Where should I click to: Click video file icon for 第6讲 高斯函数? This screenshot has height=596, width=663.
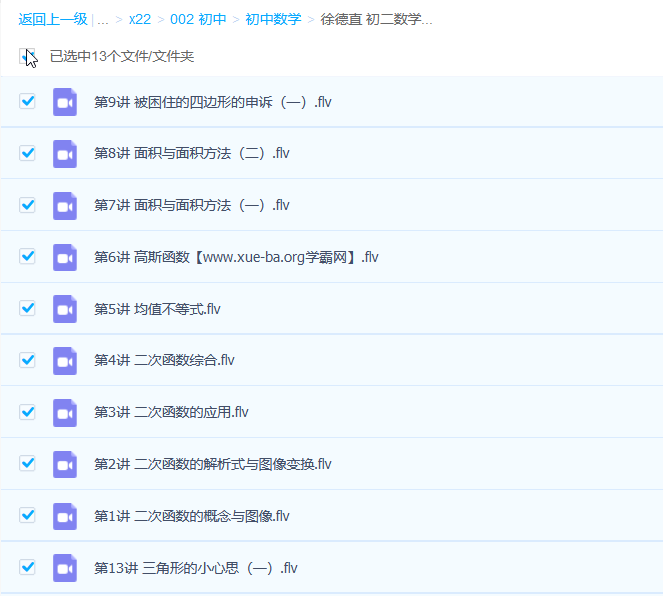[x=65, y=257]
